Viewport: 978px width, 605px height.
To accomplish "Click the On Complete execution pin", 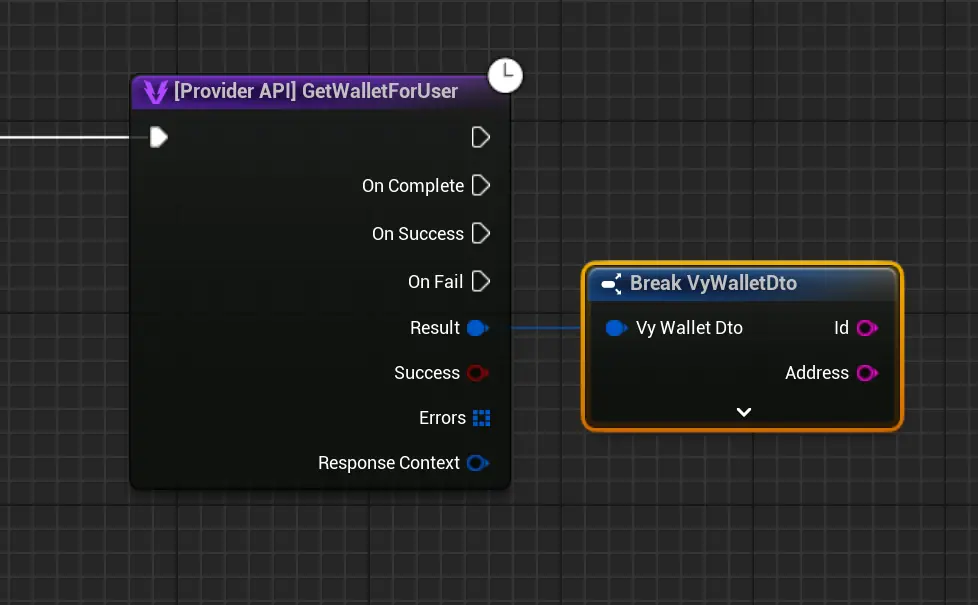I will coord(480,185).
